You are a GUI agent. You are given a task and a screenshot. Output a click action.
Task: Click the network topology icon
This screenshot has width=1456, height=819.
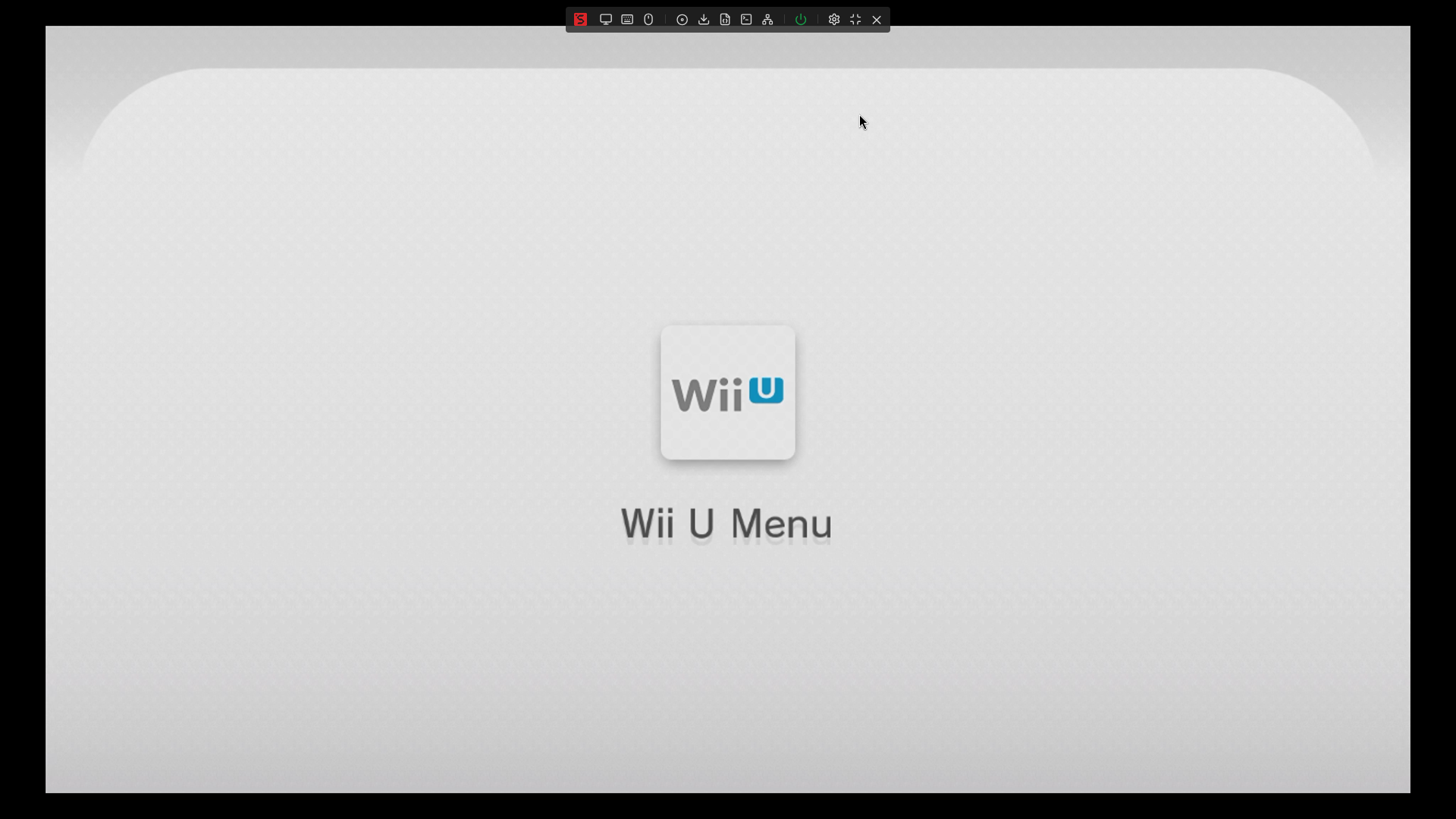tap(767, 20)
